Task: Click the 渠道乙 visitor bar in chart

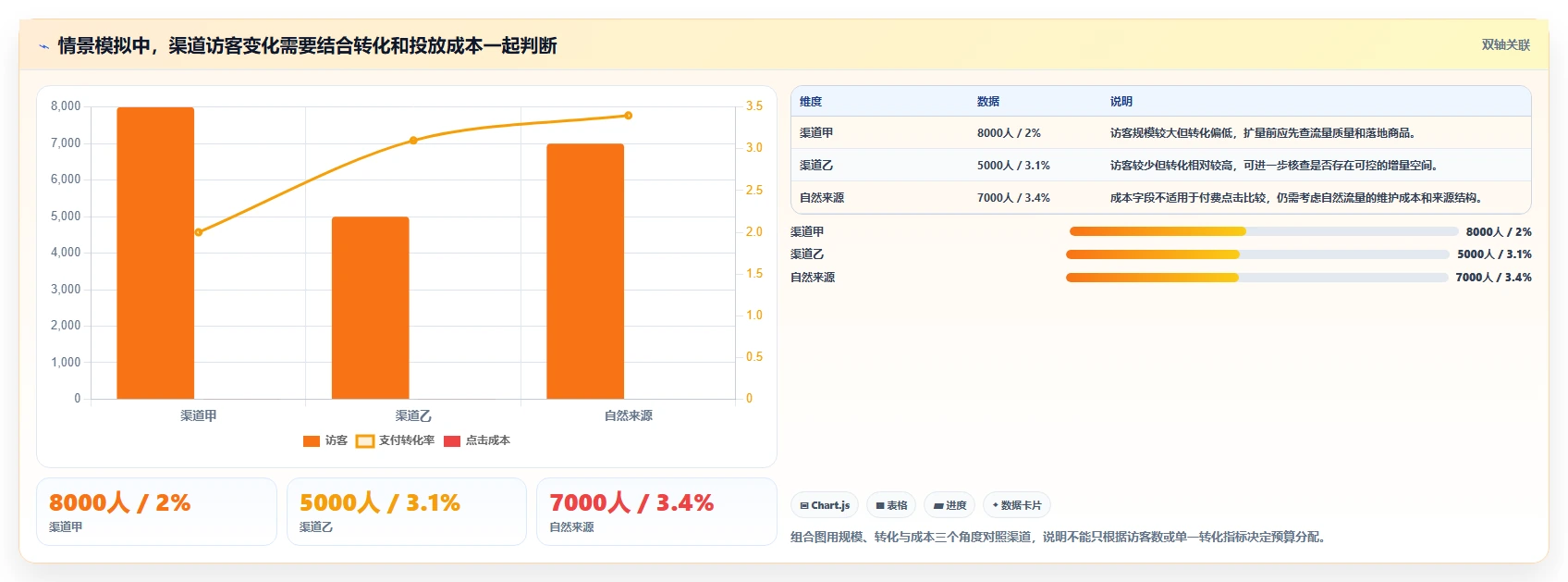Action: pyautogui.click(x=370, y=308)
